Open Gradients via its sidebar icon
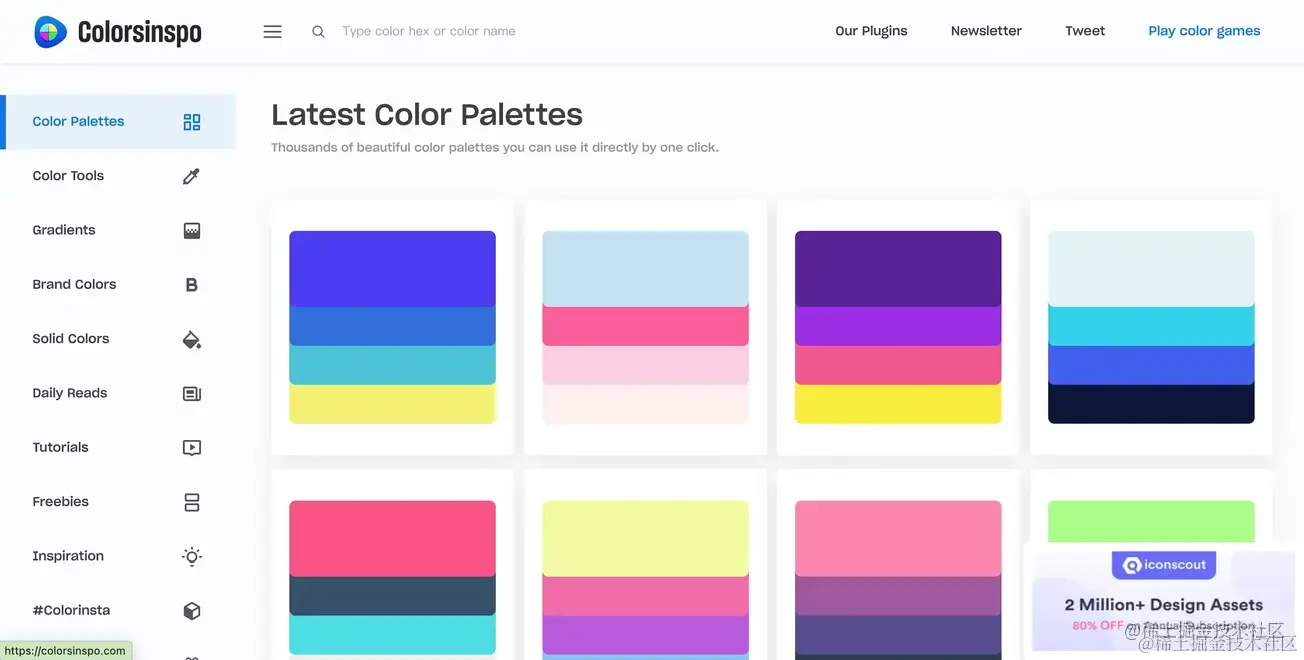 (191, 229)
